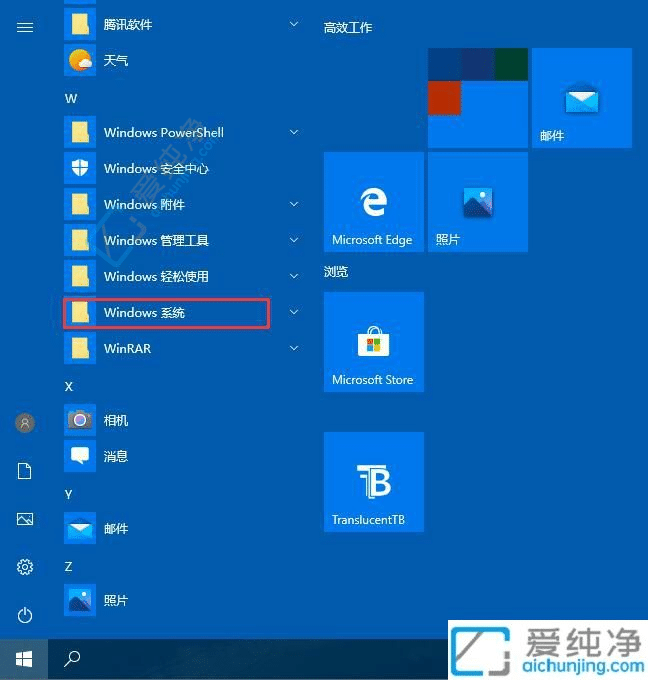Expand the Windows 系统 chevron

(294, 312)
